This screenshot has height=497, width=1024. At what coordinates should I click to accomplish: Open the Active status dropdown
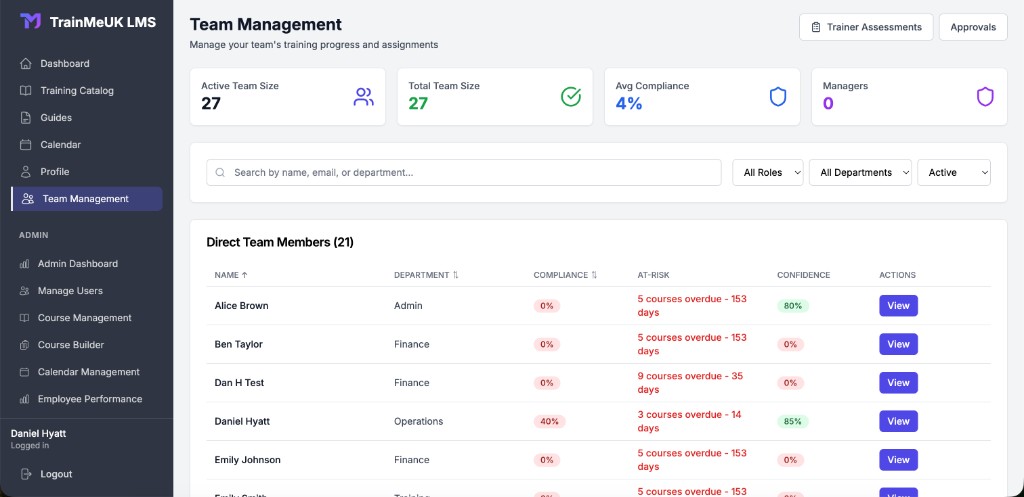pyautogui.click(x=954, y=172)
